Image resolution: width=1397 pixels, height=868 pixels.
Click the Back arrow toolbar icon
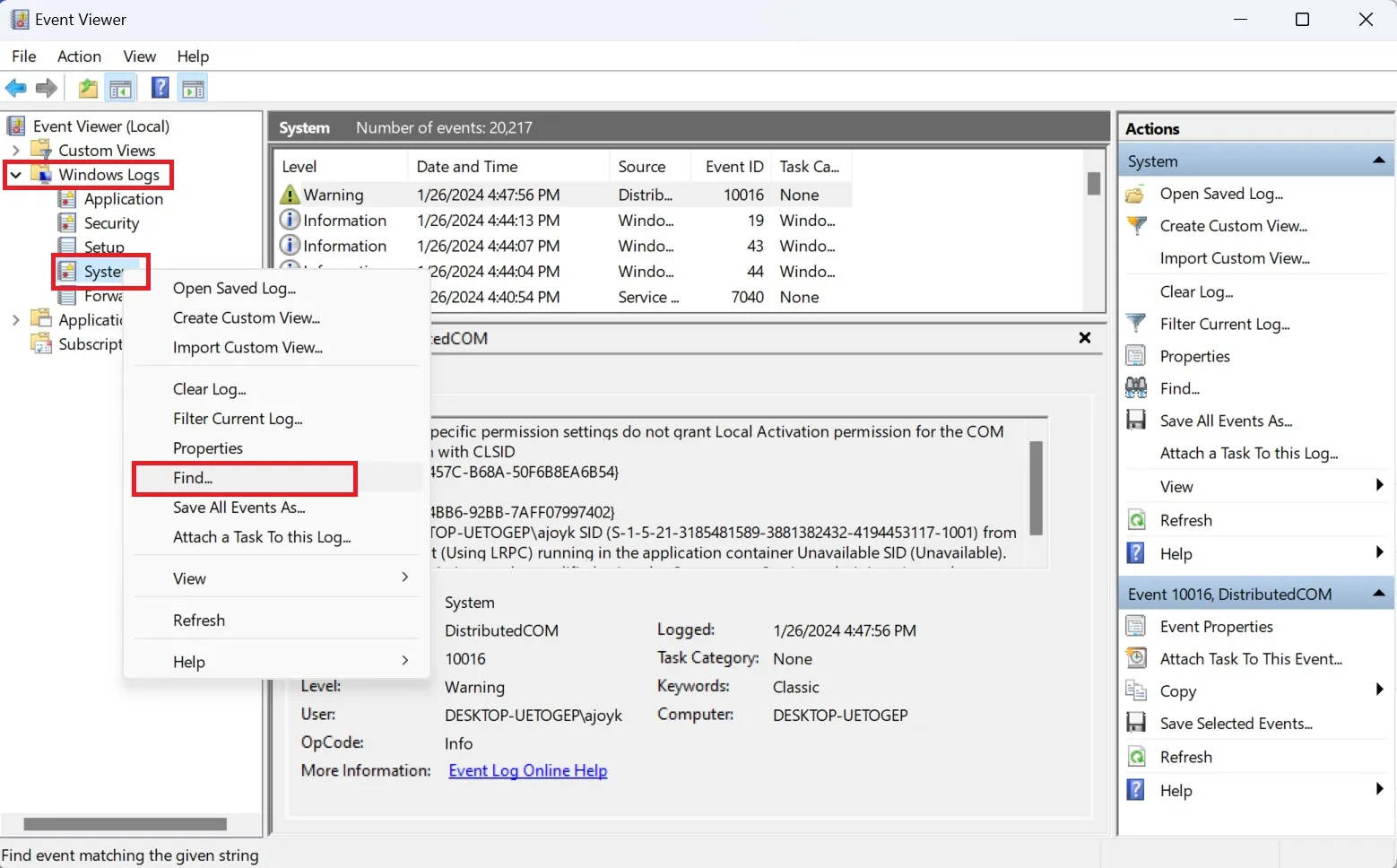[x=16, y=88]
